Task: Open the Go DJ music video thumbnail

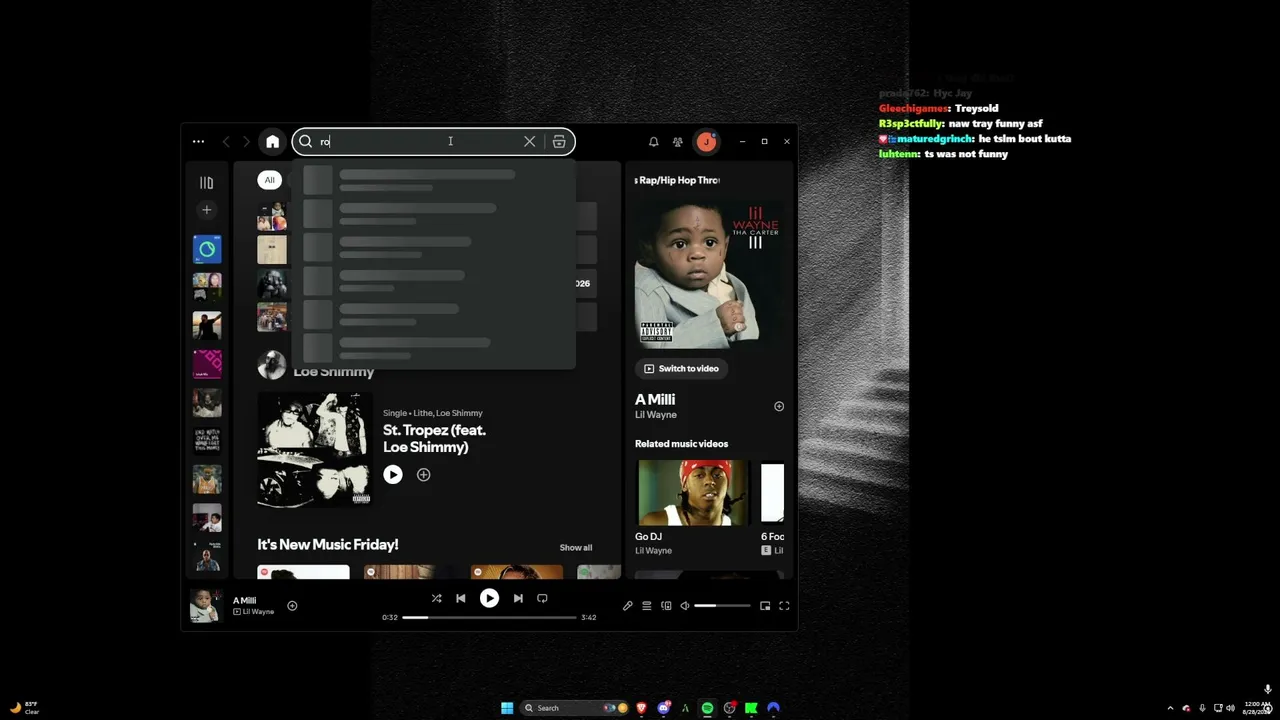Action: coord(693,492)
